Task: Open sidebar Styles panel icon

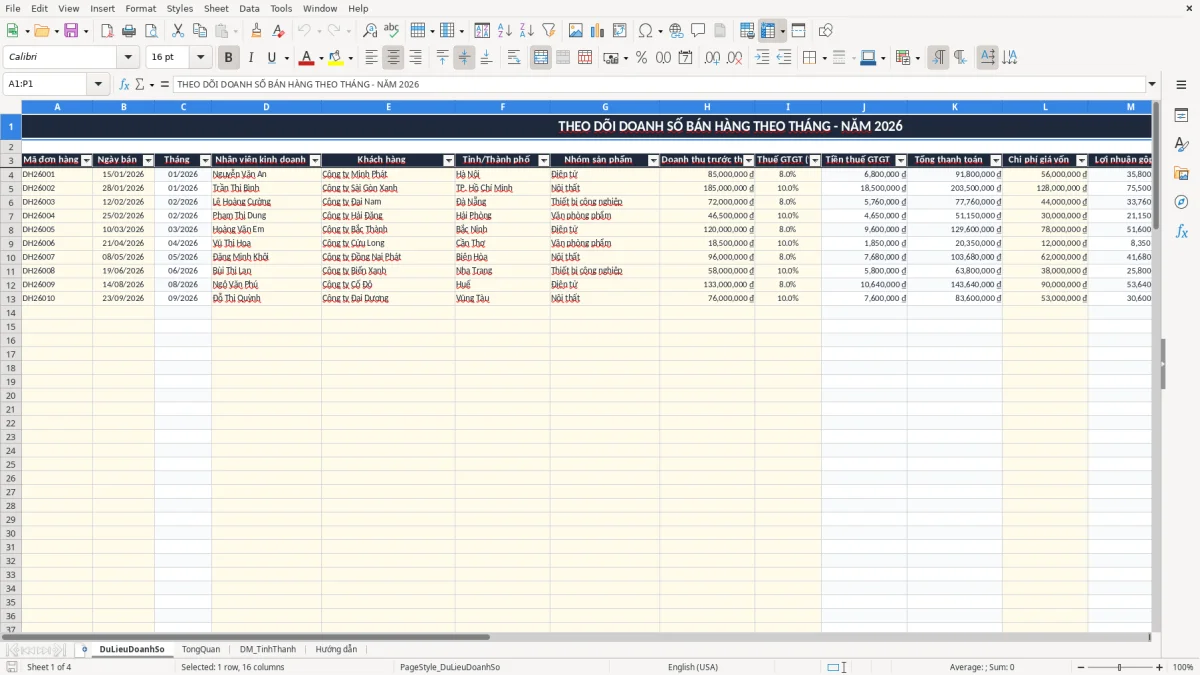Action: (1181, 145)
